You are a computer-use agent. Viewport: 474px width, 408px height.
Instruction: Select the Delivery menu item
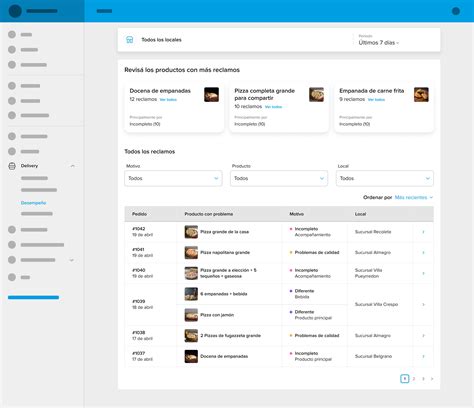(x=29, y=166)
